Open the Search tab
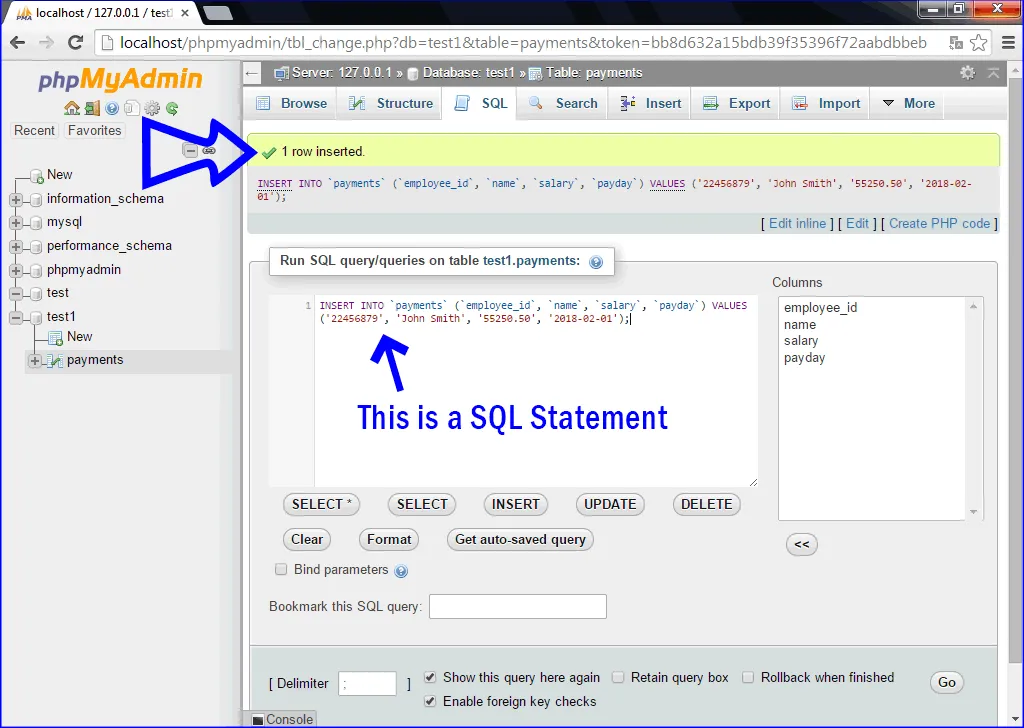1024x728 pixels. click(564, 103)
